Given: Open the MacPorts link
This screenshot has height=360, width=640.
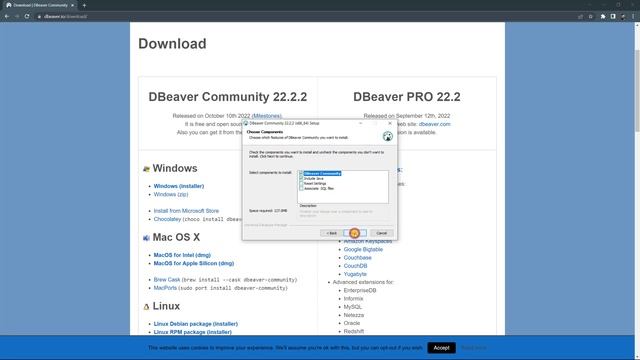Looking at the screenshot, I should (165, 288).
